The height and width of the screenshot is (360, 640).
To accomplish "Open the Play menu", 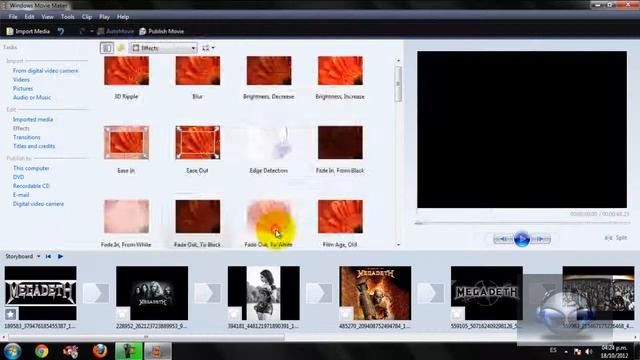I will 104,17.
